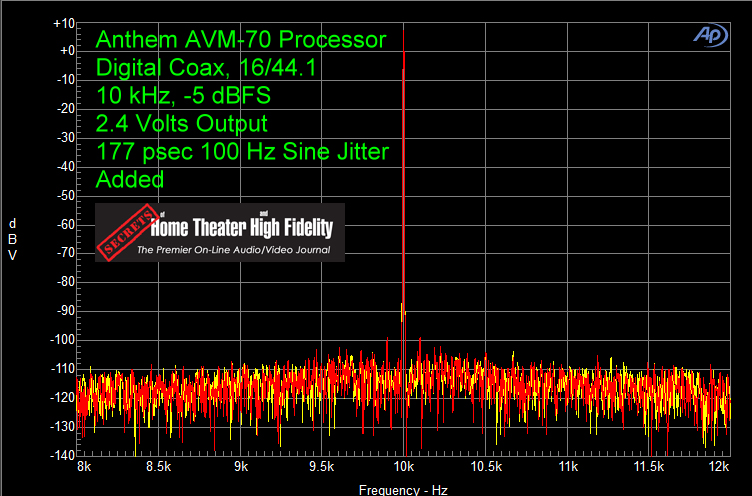Click the 2.4 Volts Output annotation
This screenshot has width=752, height=496.
tap(181, 125)
